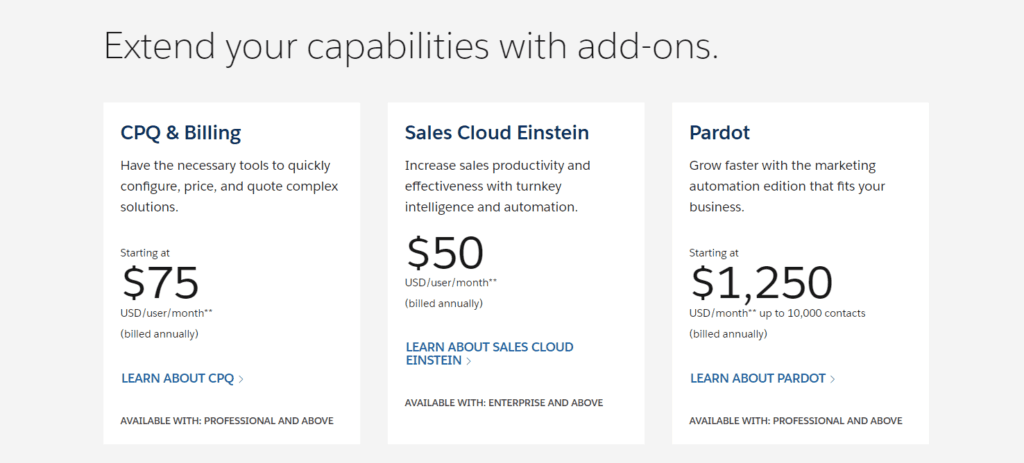Click the $75 price on CPQ card
The height and width of the screenshot is (463, 1024).
click(x=161, y=283)
